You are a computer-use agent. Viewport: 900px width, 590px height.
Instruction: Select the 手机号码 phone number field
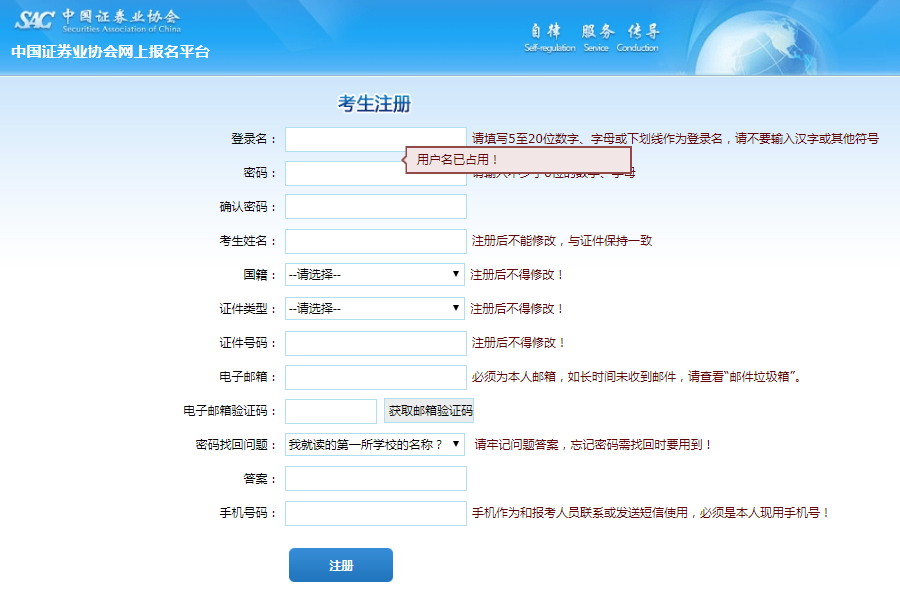pos(375,513)
